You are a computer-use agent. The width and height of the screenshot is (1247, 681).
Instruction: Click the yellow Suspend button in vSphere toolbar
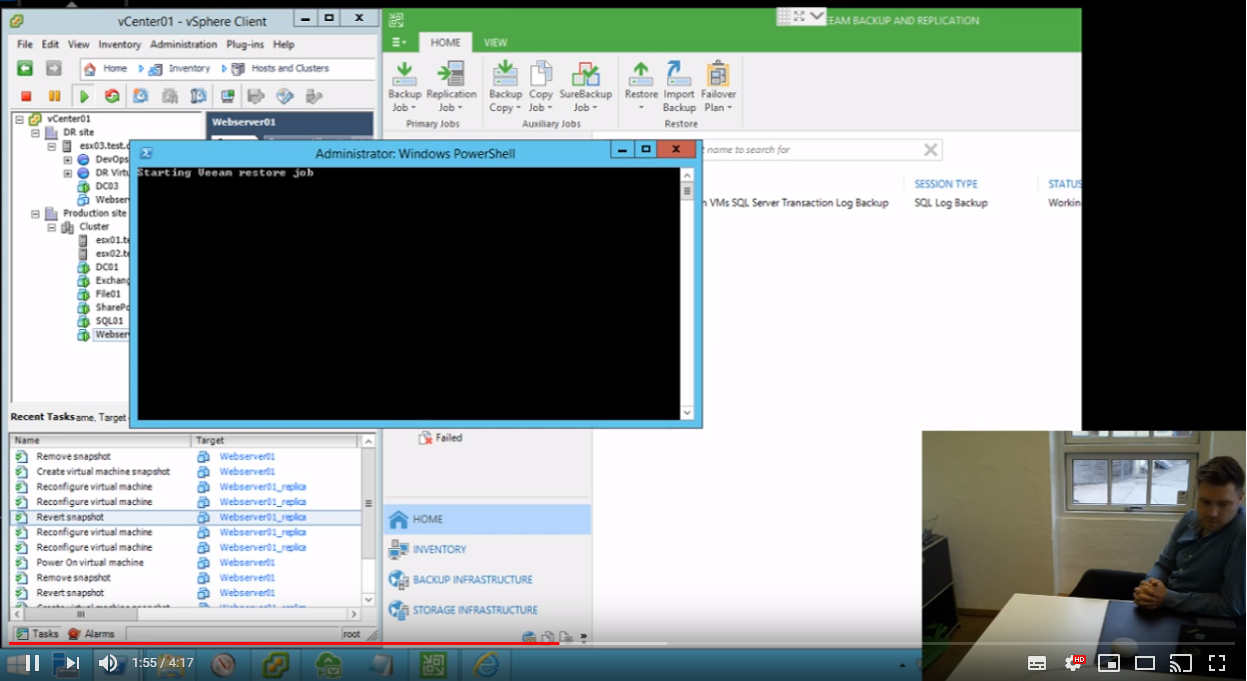[54, 96]
